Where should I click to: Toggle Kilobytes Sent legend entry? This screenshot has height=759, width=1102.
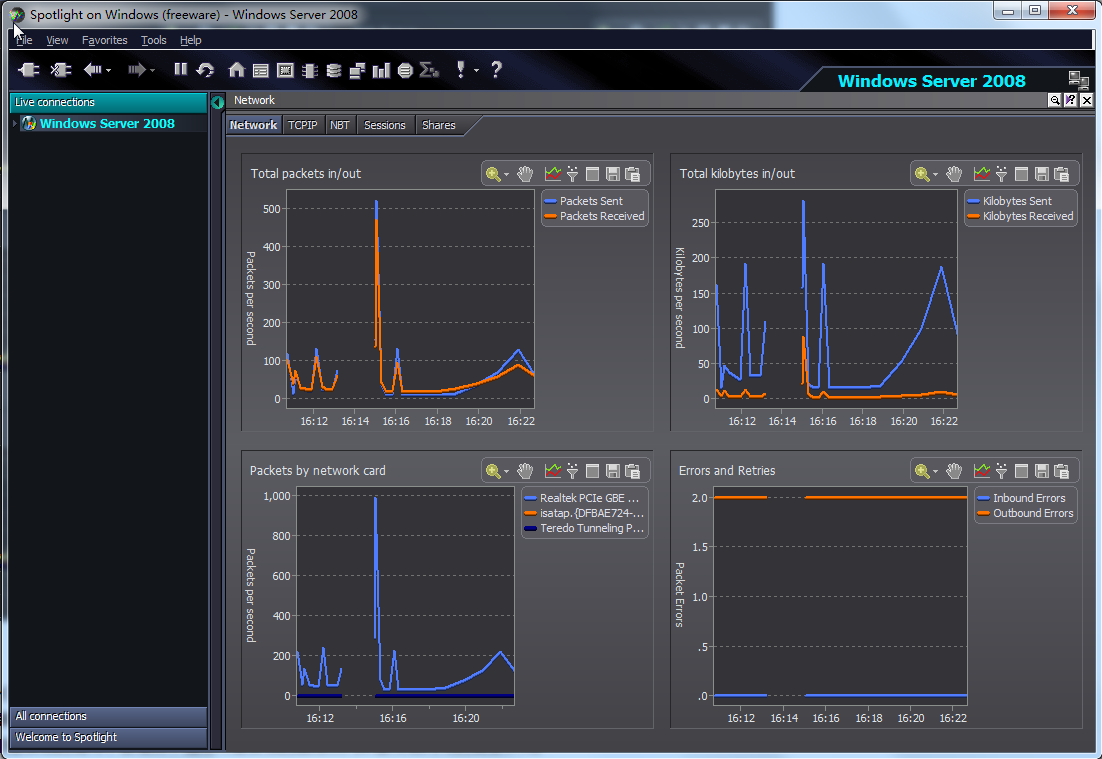1010,201
